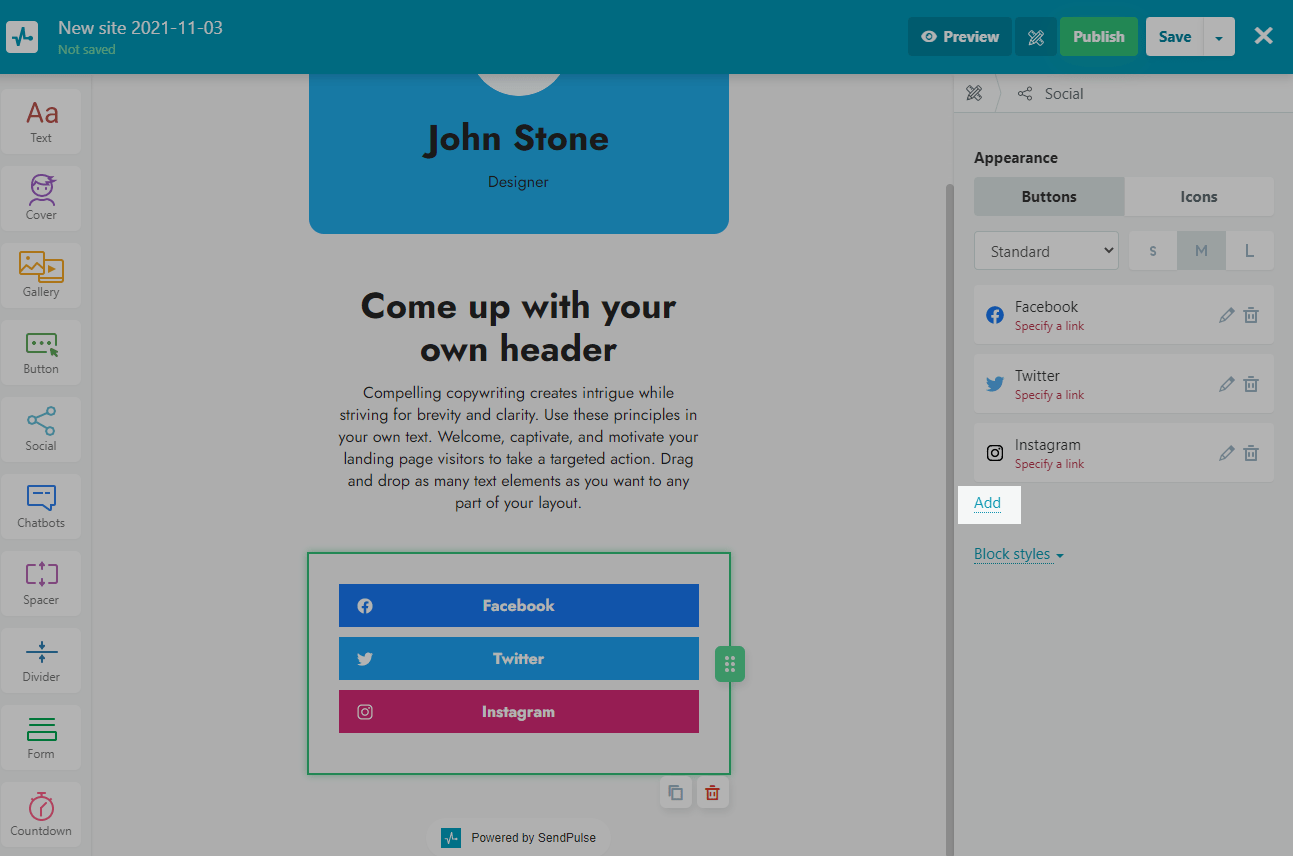This screenshot has height=856, width=1293.
Task: Expand the Block styles section
Action: (x=1018, y=554)
